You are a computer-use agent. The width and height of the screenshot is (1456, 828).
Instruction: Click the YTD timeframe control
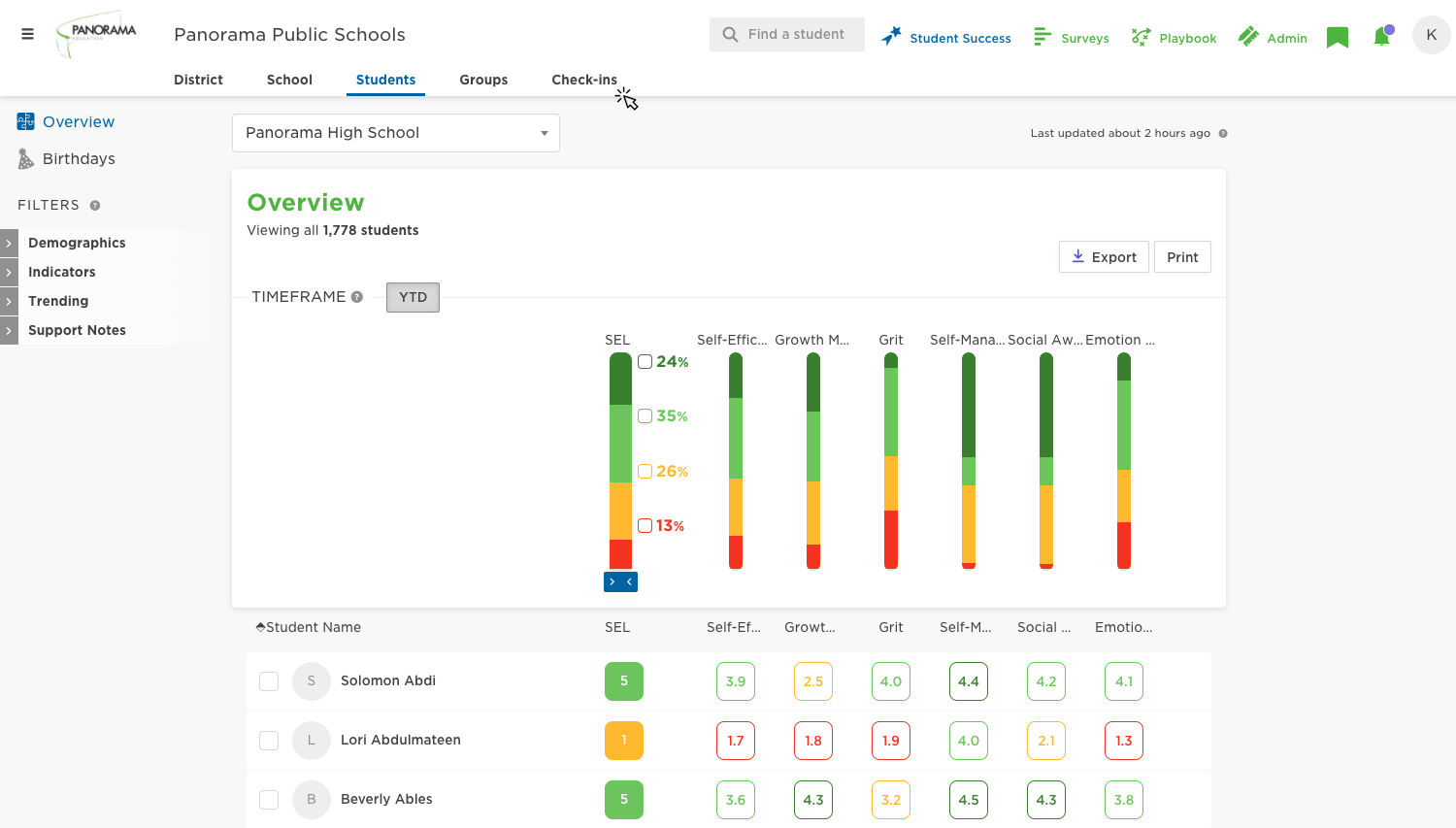tap(413, 297)
